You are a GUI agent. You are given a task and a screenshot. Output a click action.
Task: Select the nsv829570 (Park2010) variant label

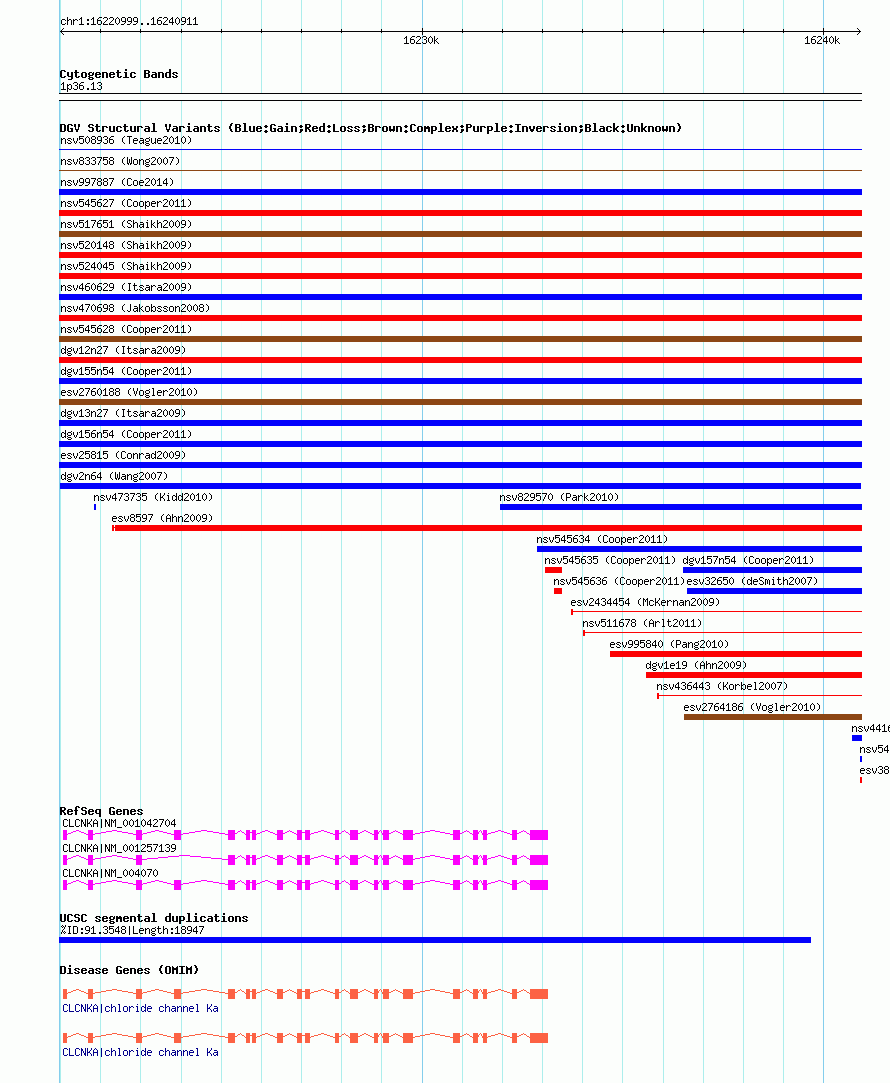point(559,497)
